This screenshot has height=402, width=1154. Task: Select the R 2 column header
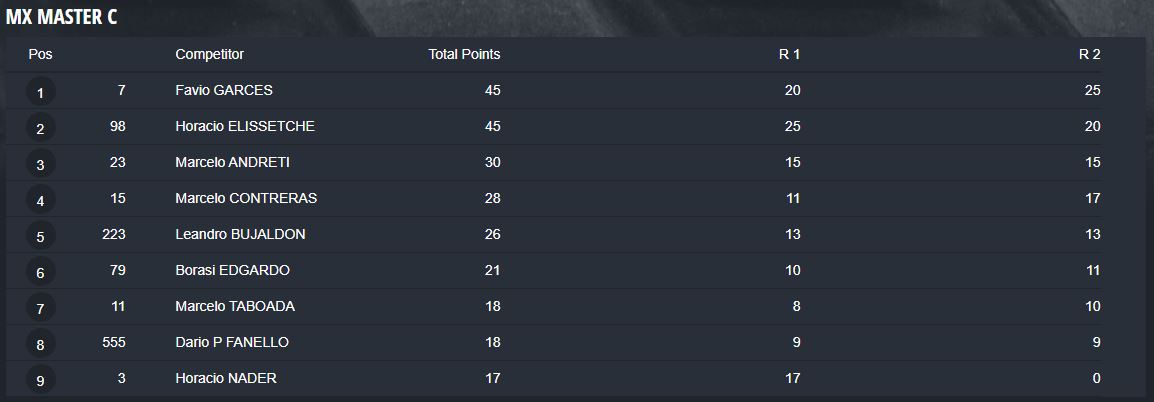pos(1090,54)
